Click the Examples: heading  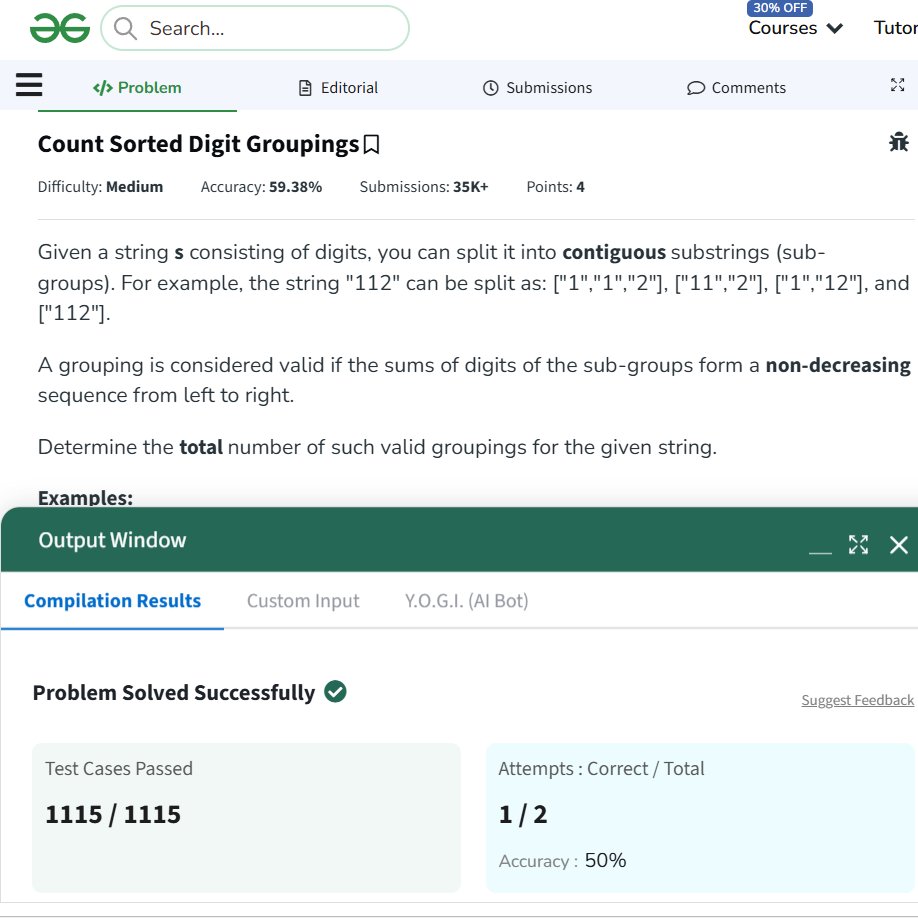[85, 498]
